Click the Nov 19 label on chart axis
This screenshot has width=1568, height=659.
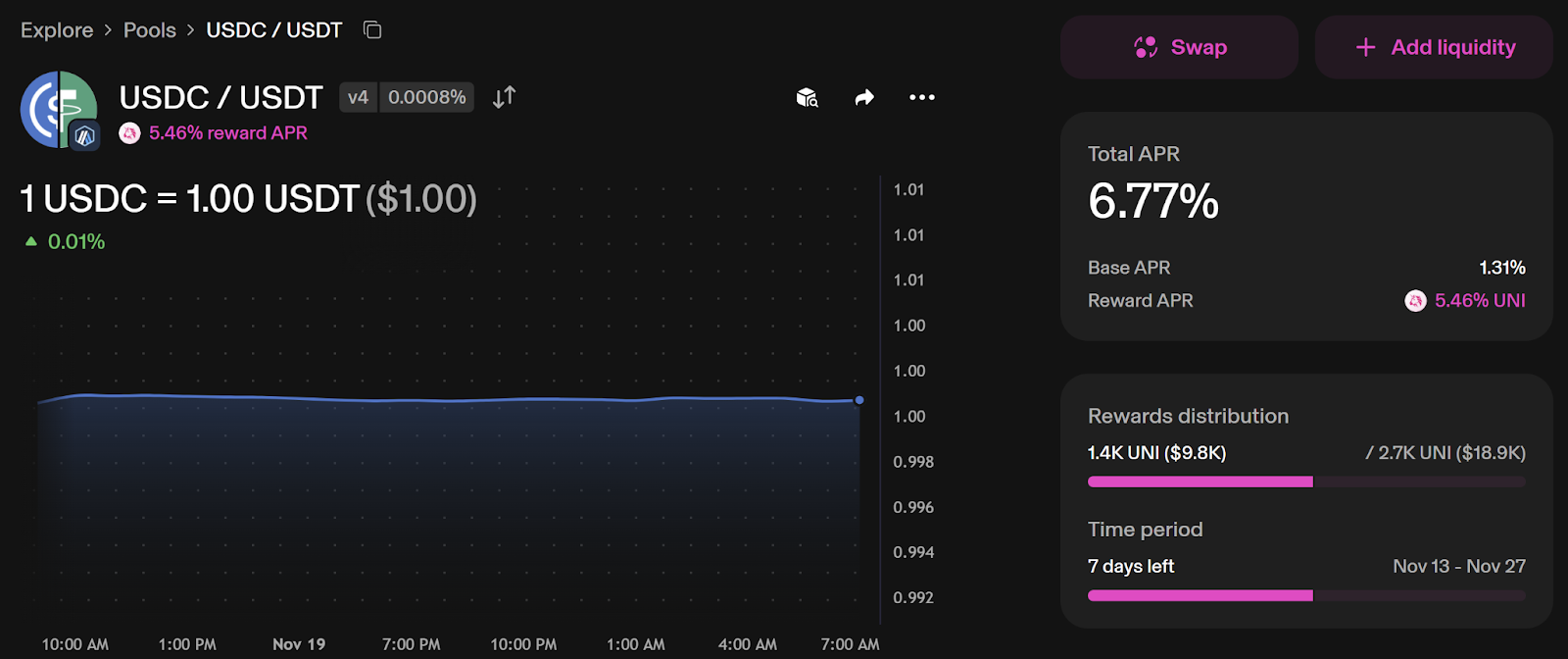pos(299,644)
